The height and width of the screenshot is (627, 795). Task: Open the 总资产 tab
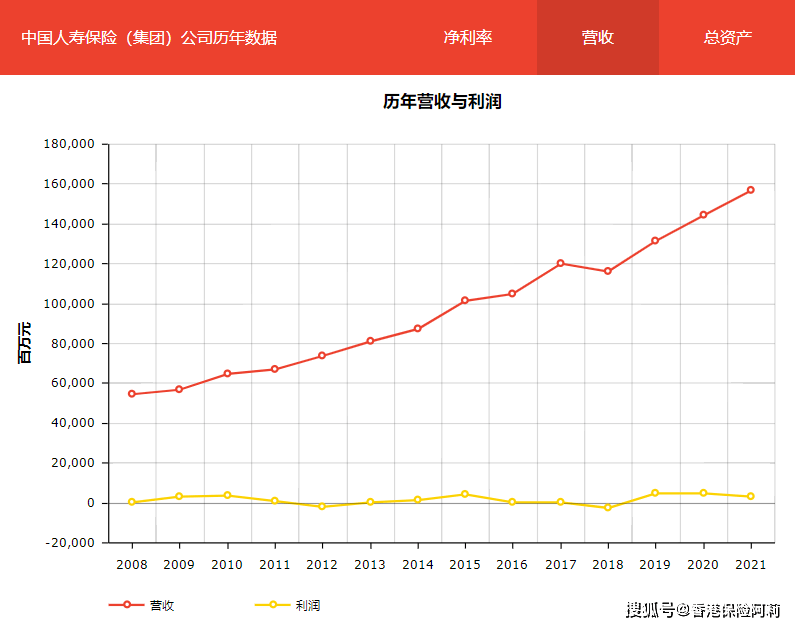click(728, 38)
